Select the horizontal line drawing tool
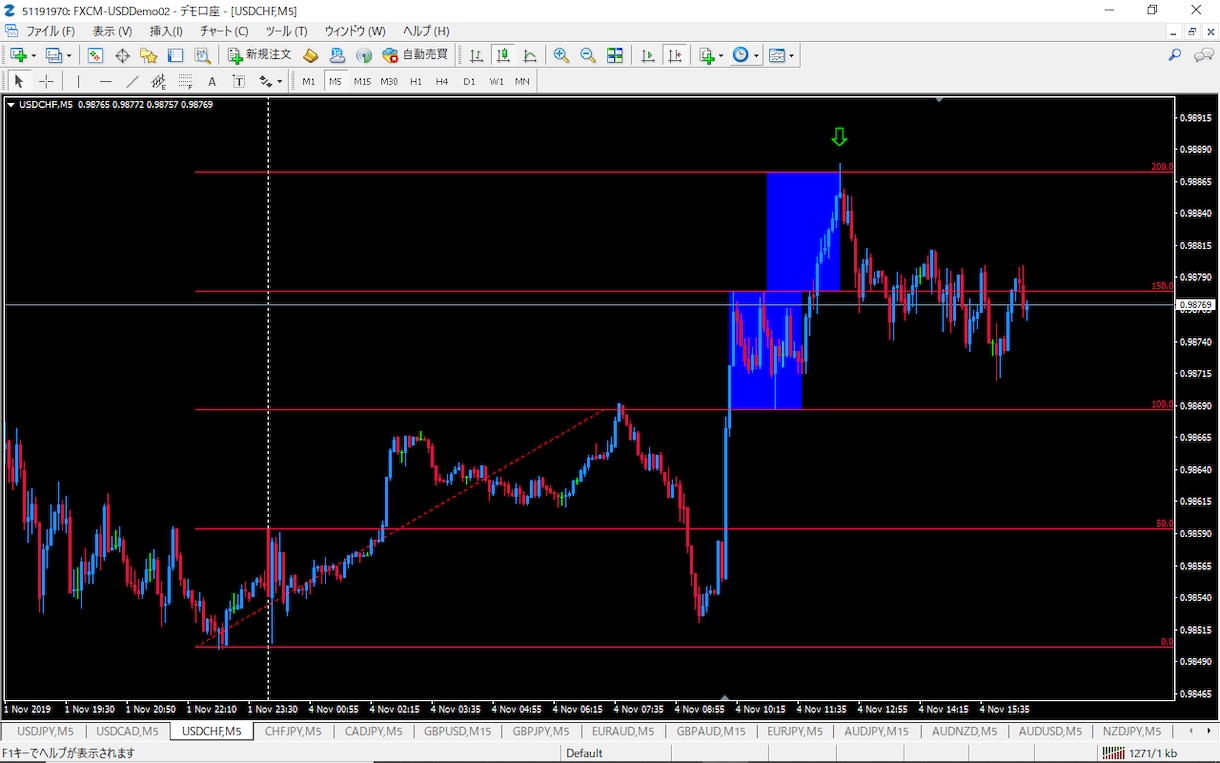Image resolution: width=1220 pixels, height=763 pixels. [x=105, y=82]
